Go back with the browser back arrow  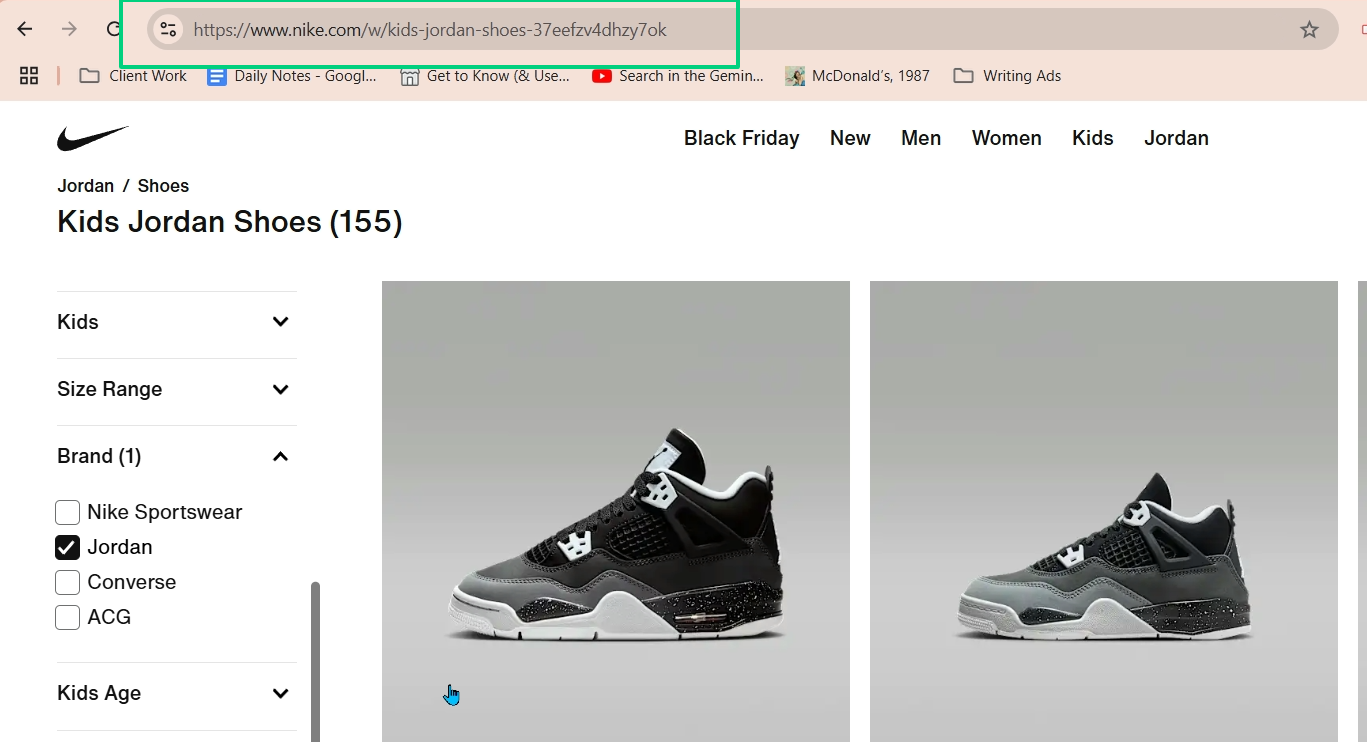click(x=25, y=29)
